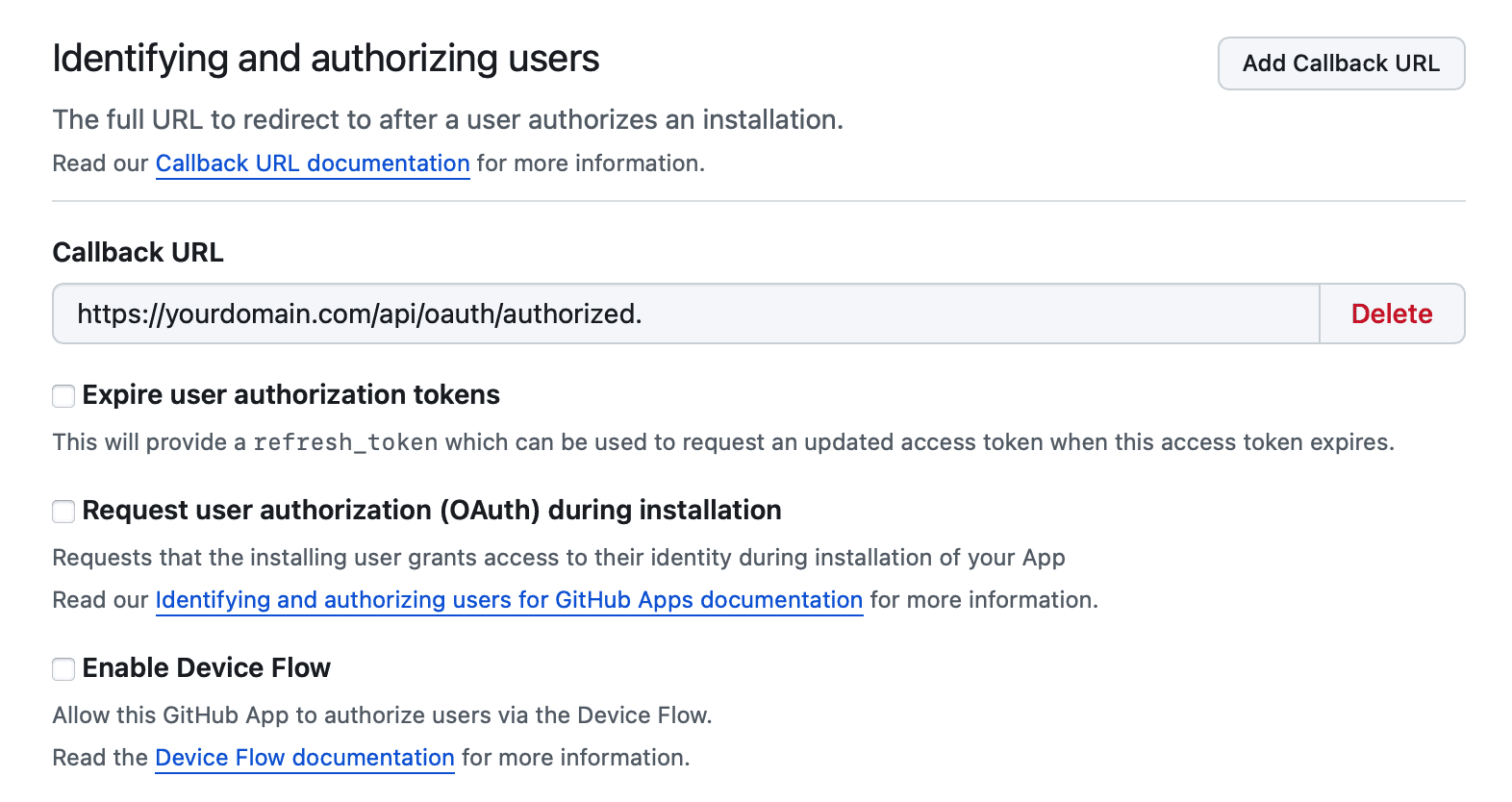Follow the Device Flow documentation link
Viewport: 1512px width, 802px height.
click(305, 758)
